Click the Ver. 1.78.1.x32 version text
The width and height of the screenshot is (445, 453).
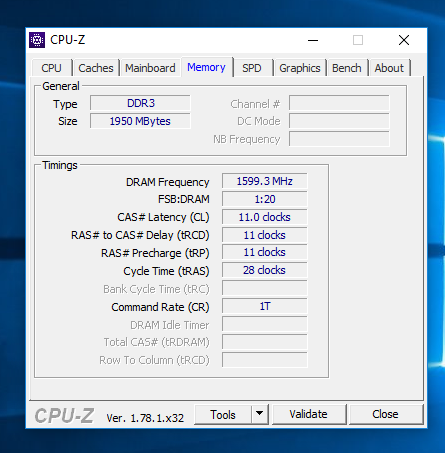pyautogui.click(x=145, y=418)
